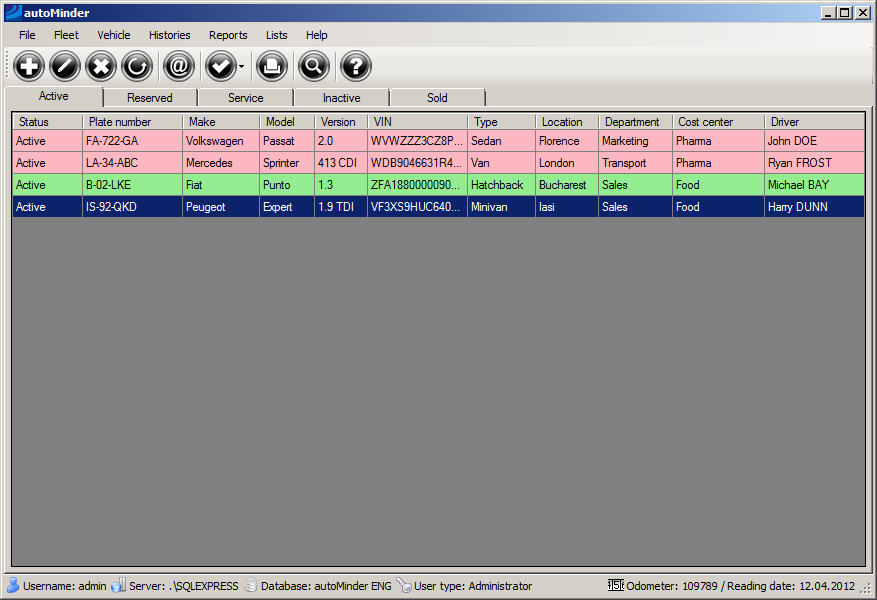
Task: Switch to the Reserved tab
Action: [149, 98]
